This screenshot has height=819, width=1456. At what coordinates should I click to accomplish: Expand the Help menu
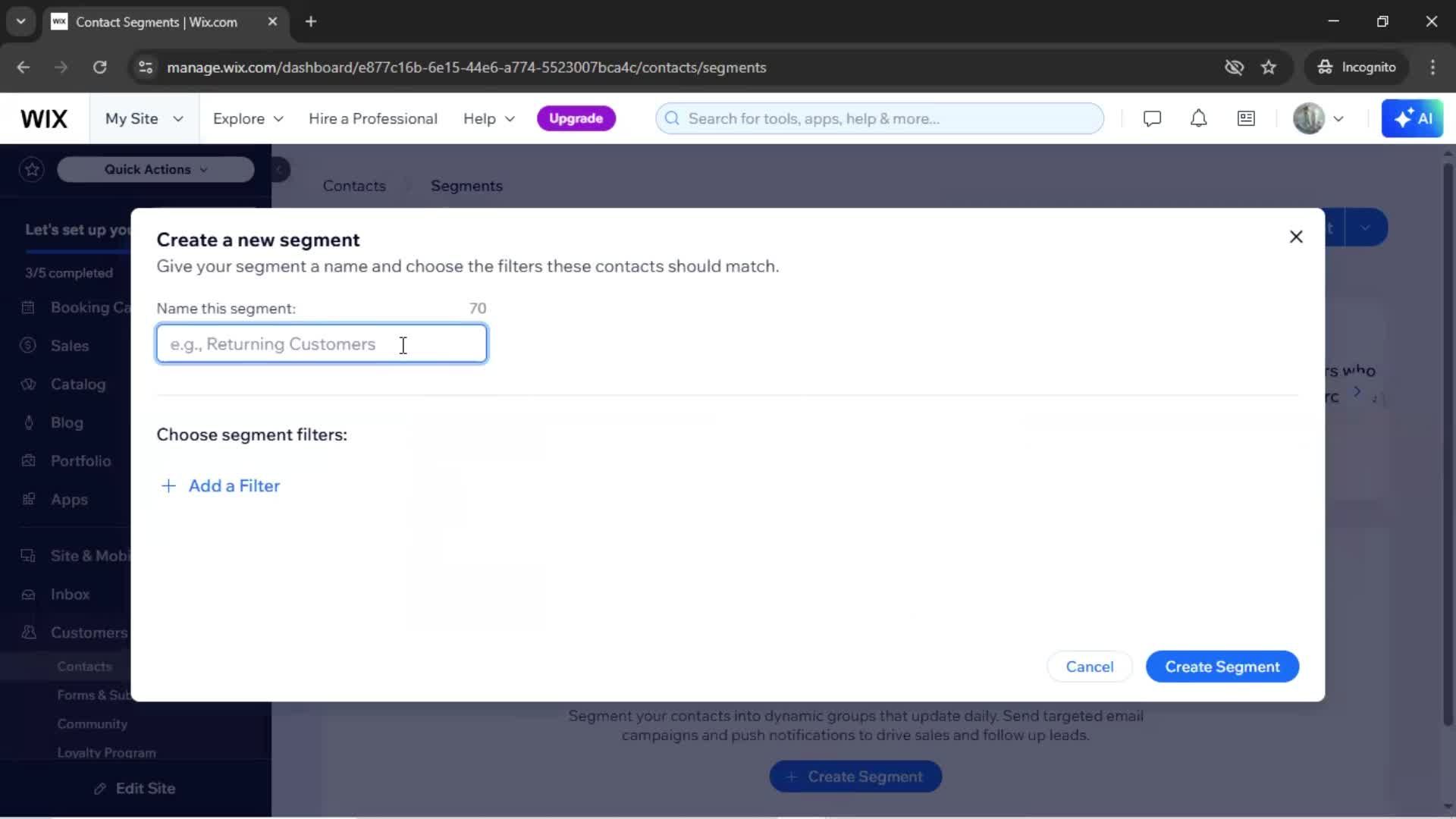[489, 118]
